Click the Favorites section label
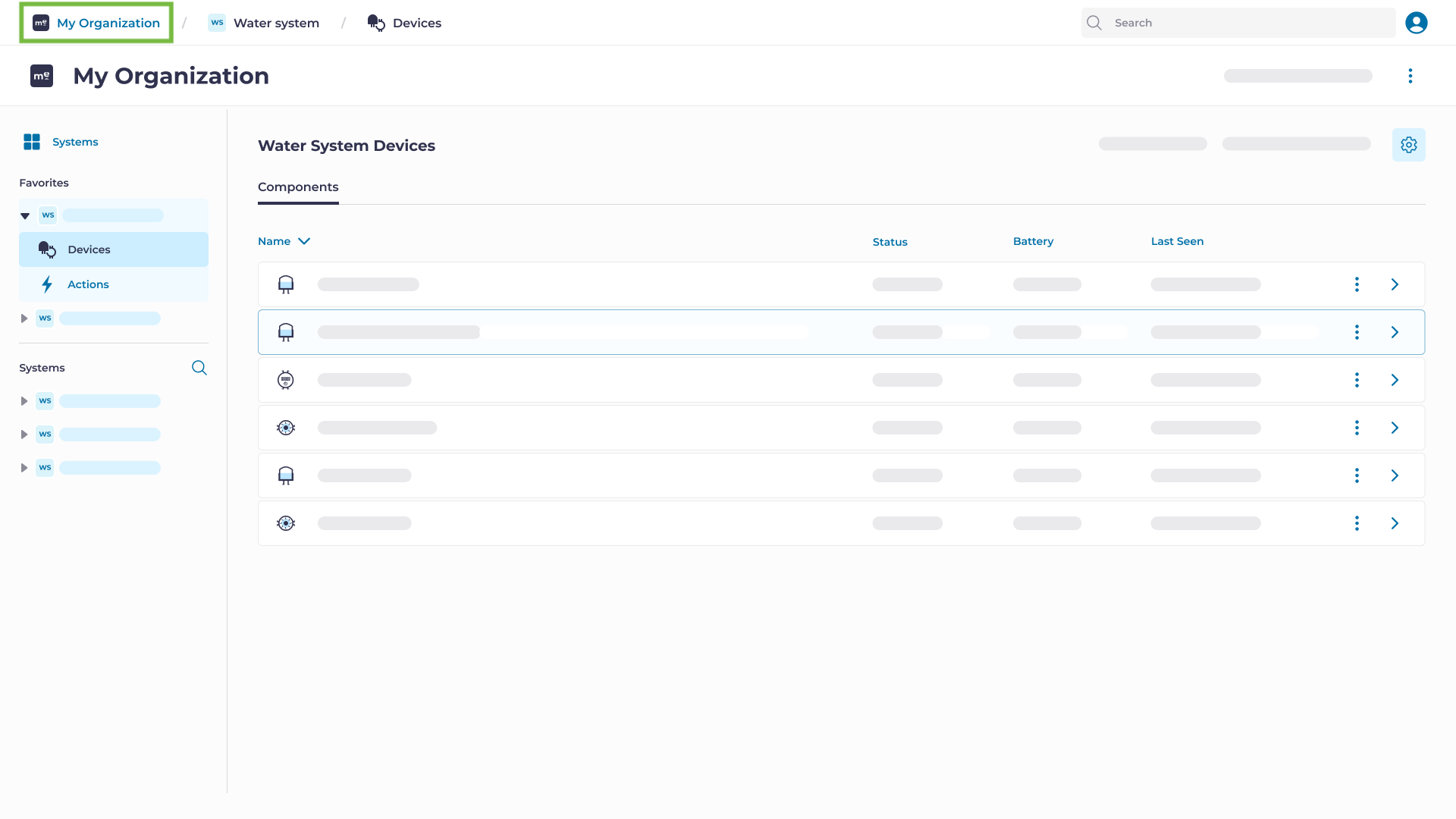Viewport: 1456px width, 819px height. 44,183
